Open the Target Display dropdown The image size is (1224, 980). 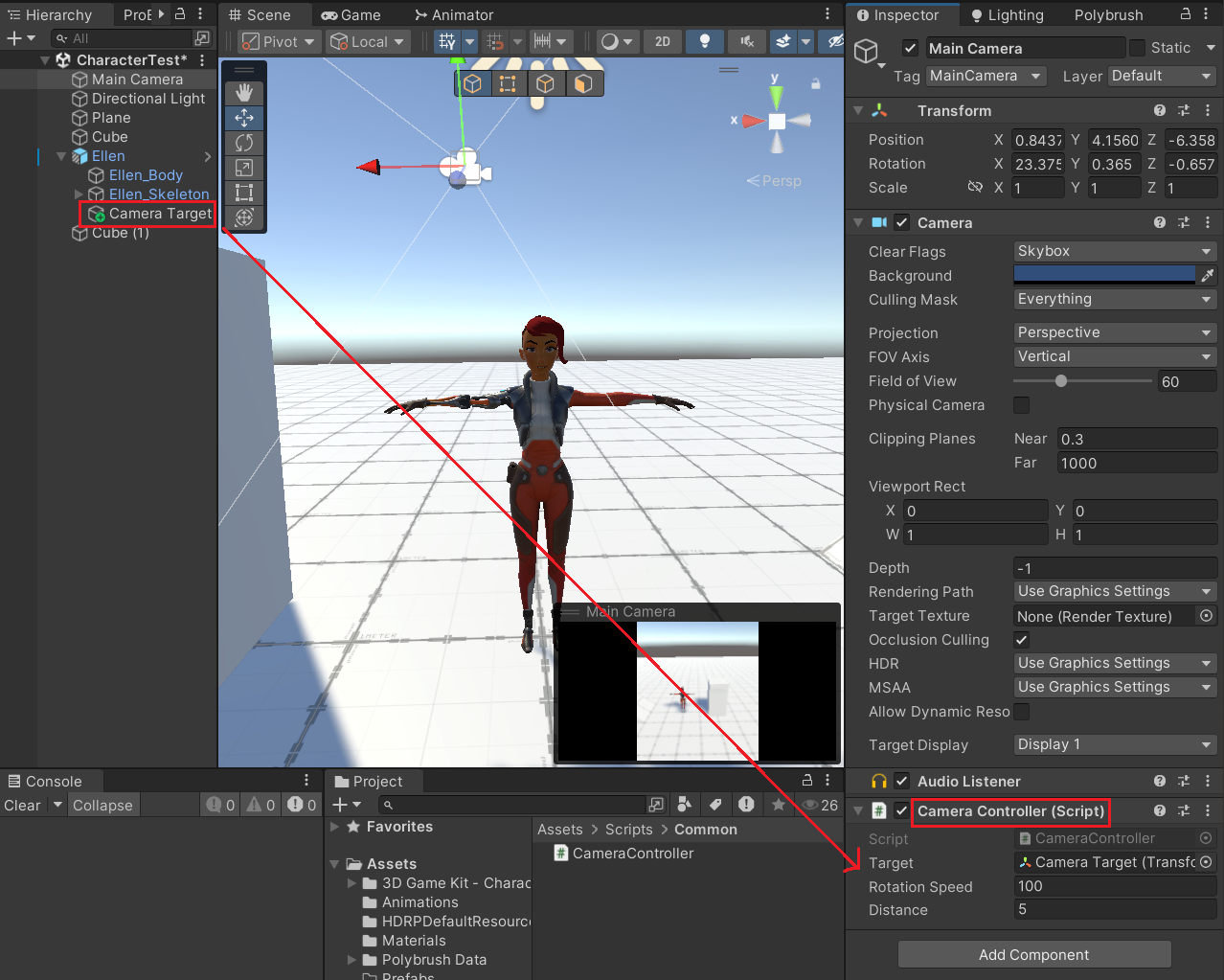[x=1115, y=744]
